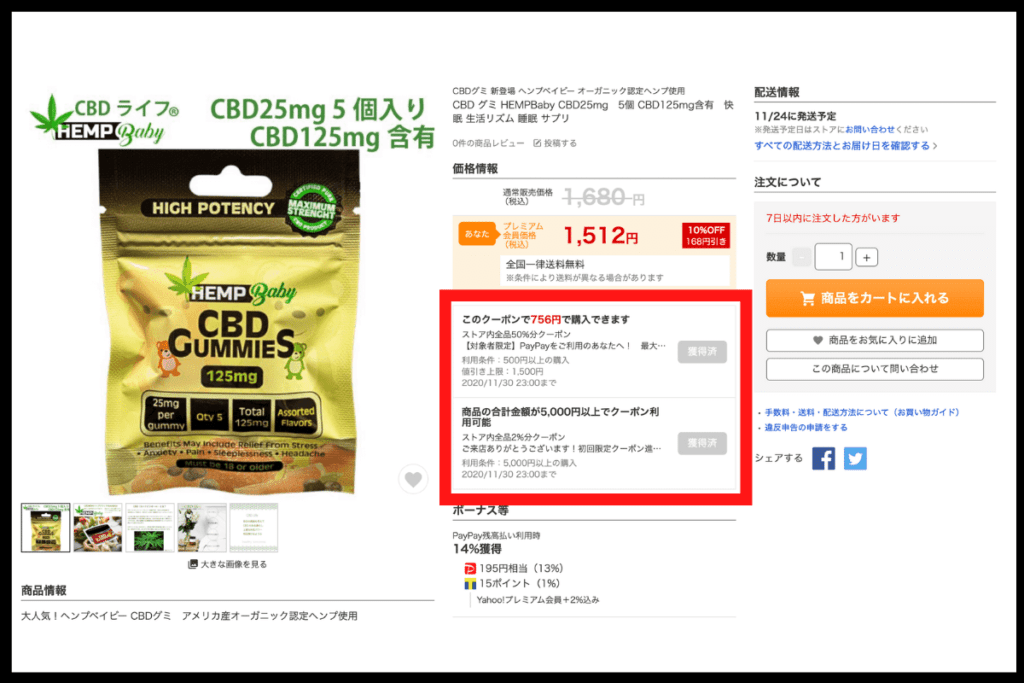Add the product to favorites

pyautogui.click(x=874, y=340)
